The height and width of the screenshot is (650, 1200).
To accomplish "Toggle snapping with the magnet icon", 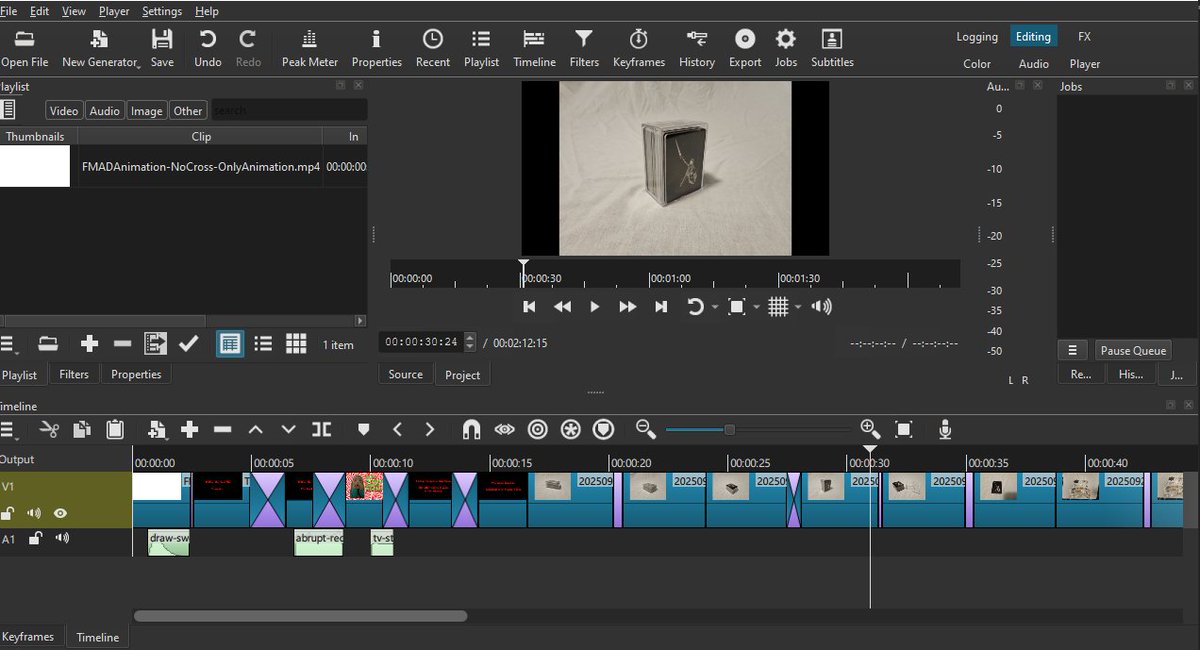I will point(470,429).
